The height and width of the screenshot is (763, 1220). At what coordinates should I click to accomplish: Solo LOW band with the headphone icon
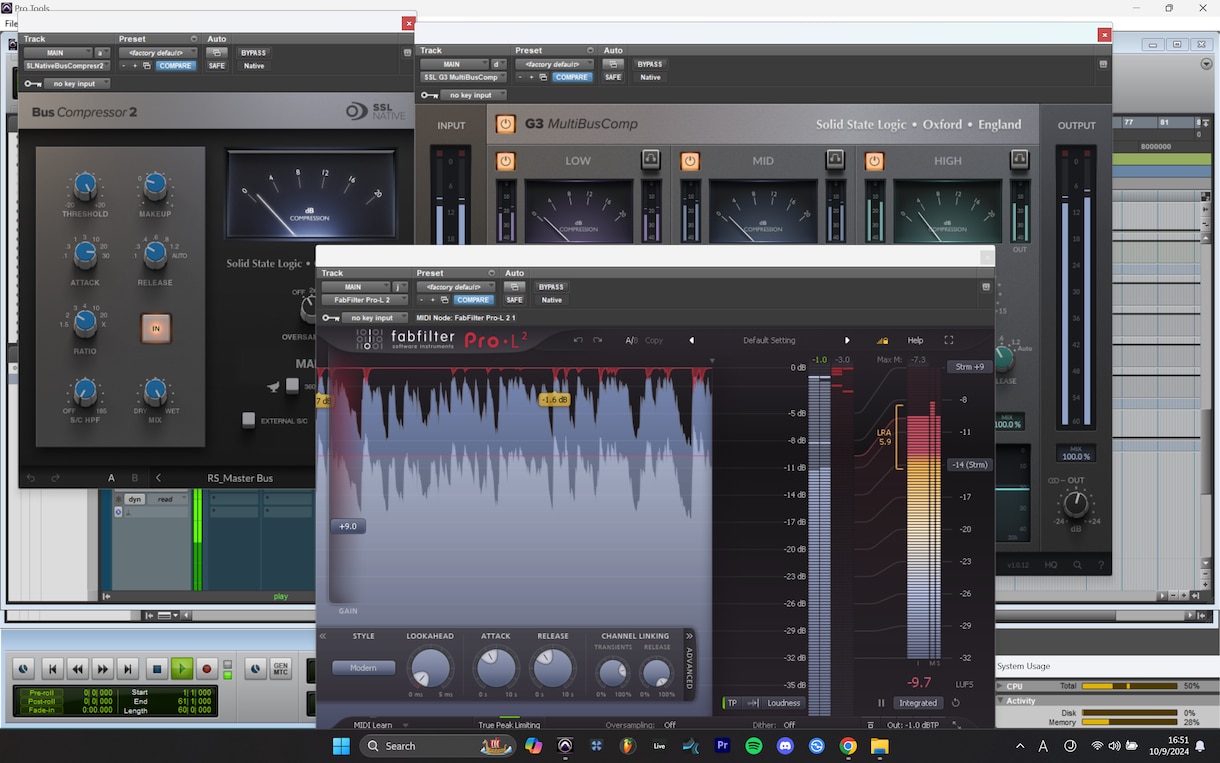[x=651, y=159]
